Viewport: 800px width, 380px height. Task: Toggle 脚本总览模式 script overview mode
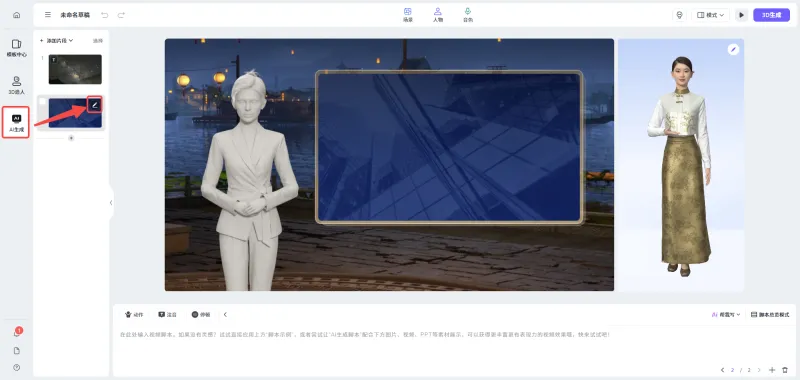(770, 315)
